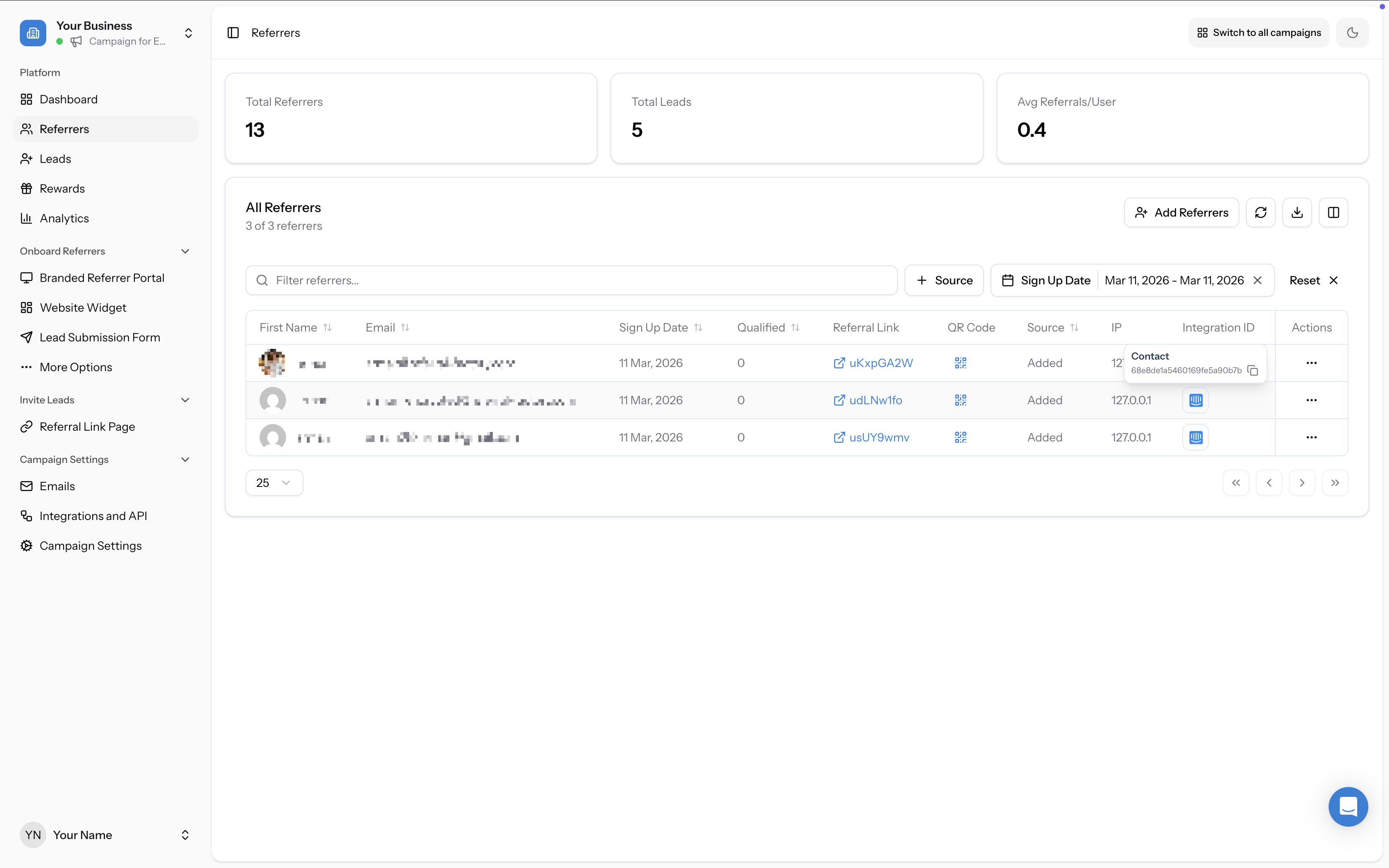Open Analytics via its chart icon
1389x868 pixels.
[26, 217]
